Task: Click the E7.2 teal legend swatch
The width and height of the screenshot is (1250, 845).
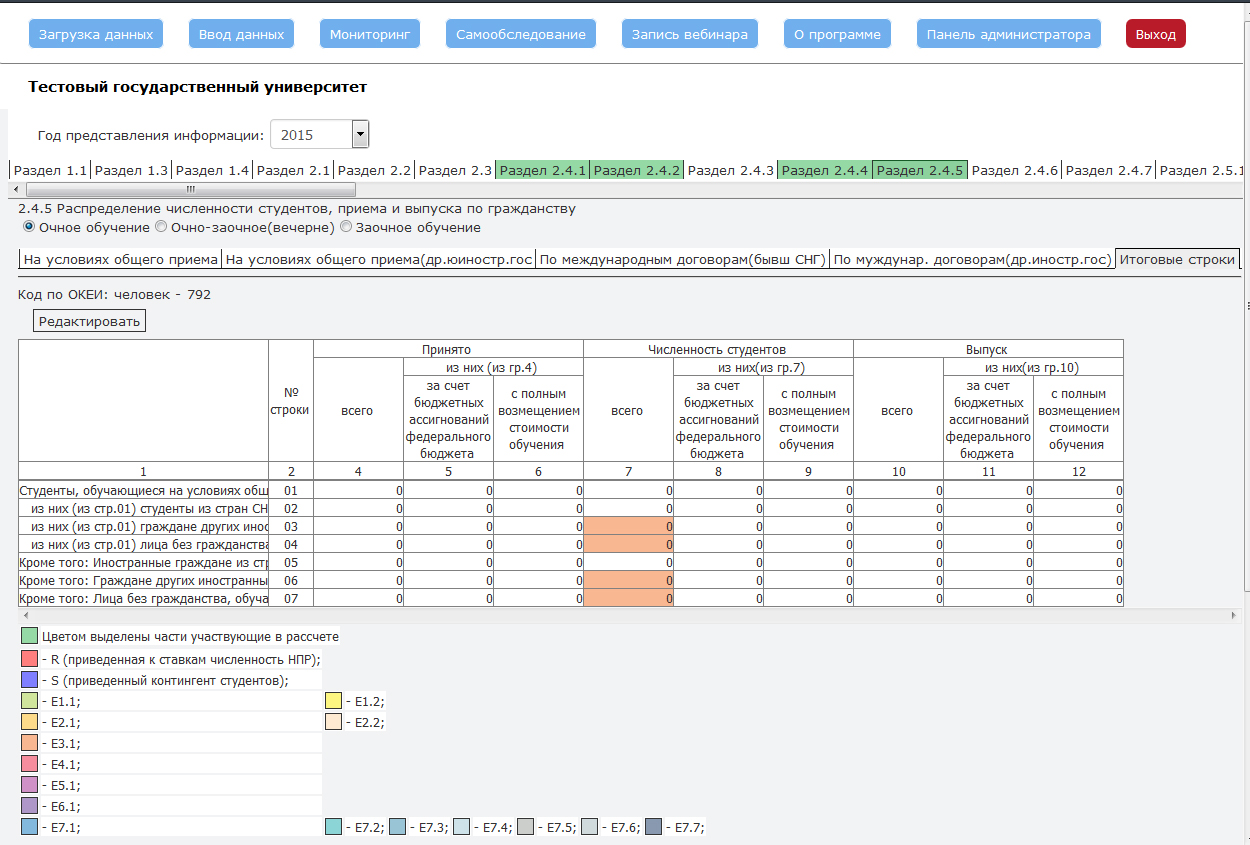Action: [334, 827]
